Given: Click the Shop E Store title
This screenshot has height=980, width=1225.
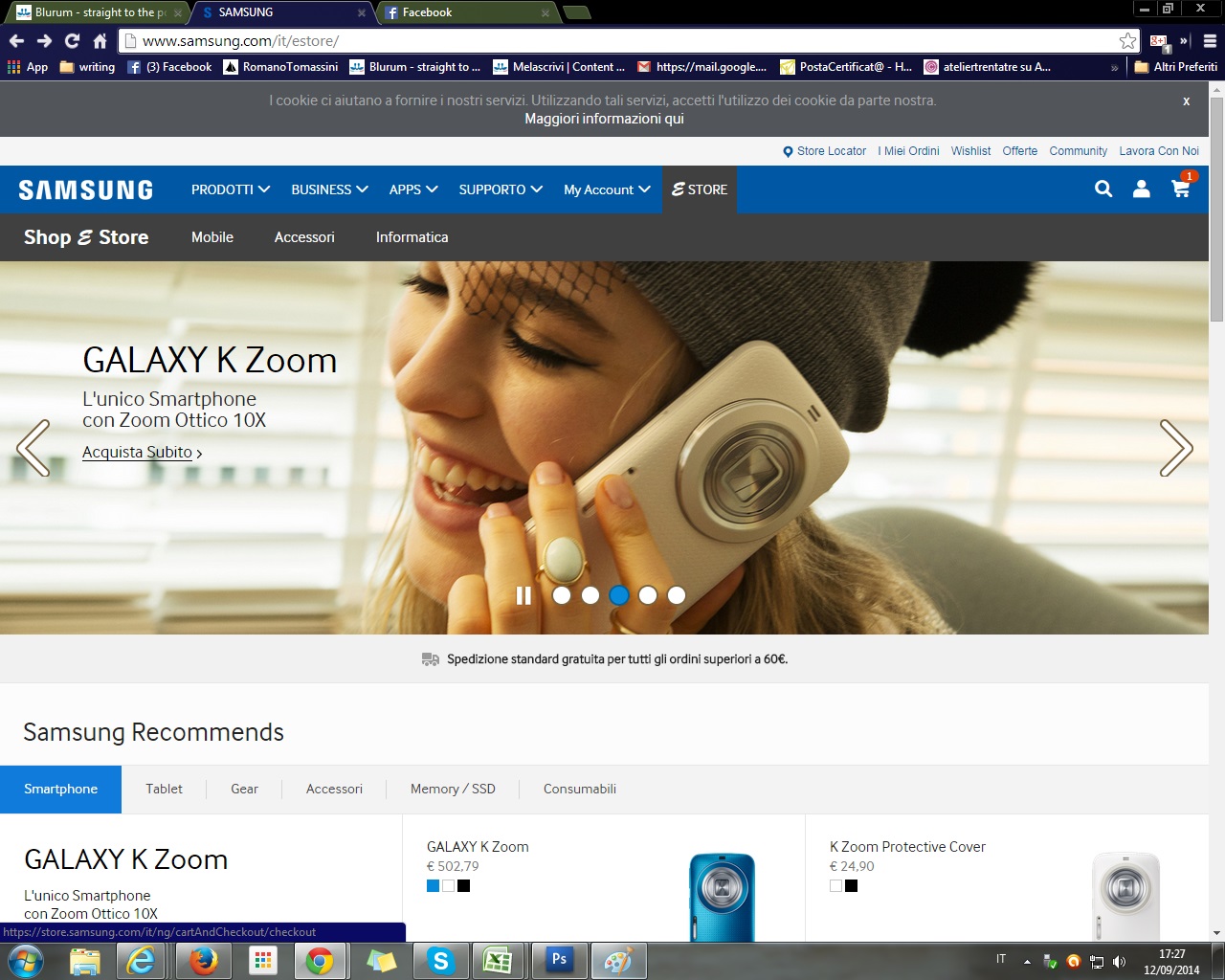Looking at the screenshot, I should [x=86, y=237].
